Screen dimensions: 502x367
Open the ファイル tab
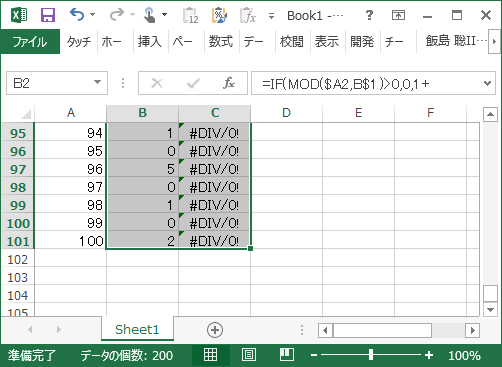(x=30, y=42)
